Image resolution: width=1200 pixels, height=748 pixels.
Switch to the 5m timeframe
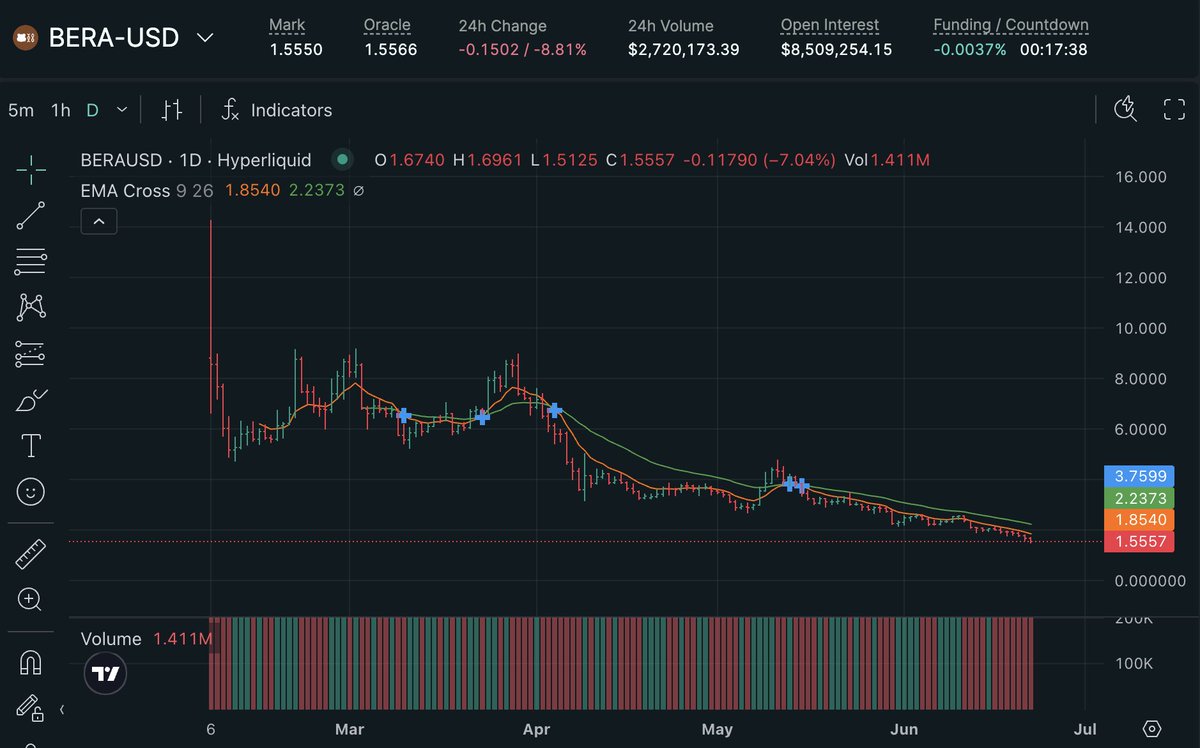pos(21,110)
